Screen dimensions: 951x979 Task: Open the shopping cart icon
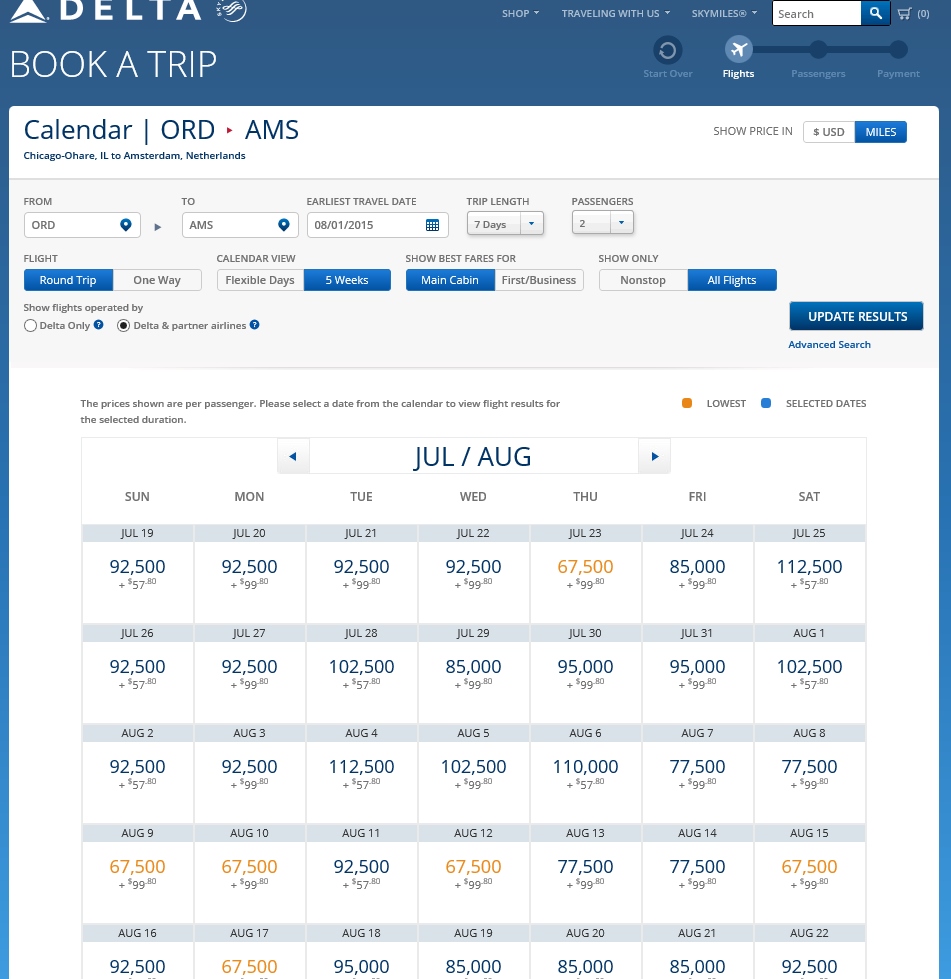click(905, 14)
